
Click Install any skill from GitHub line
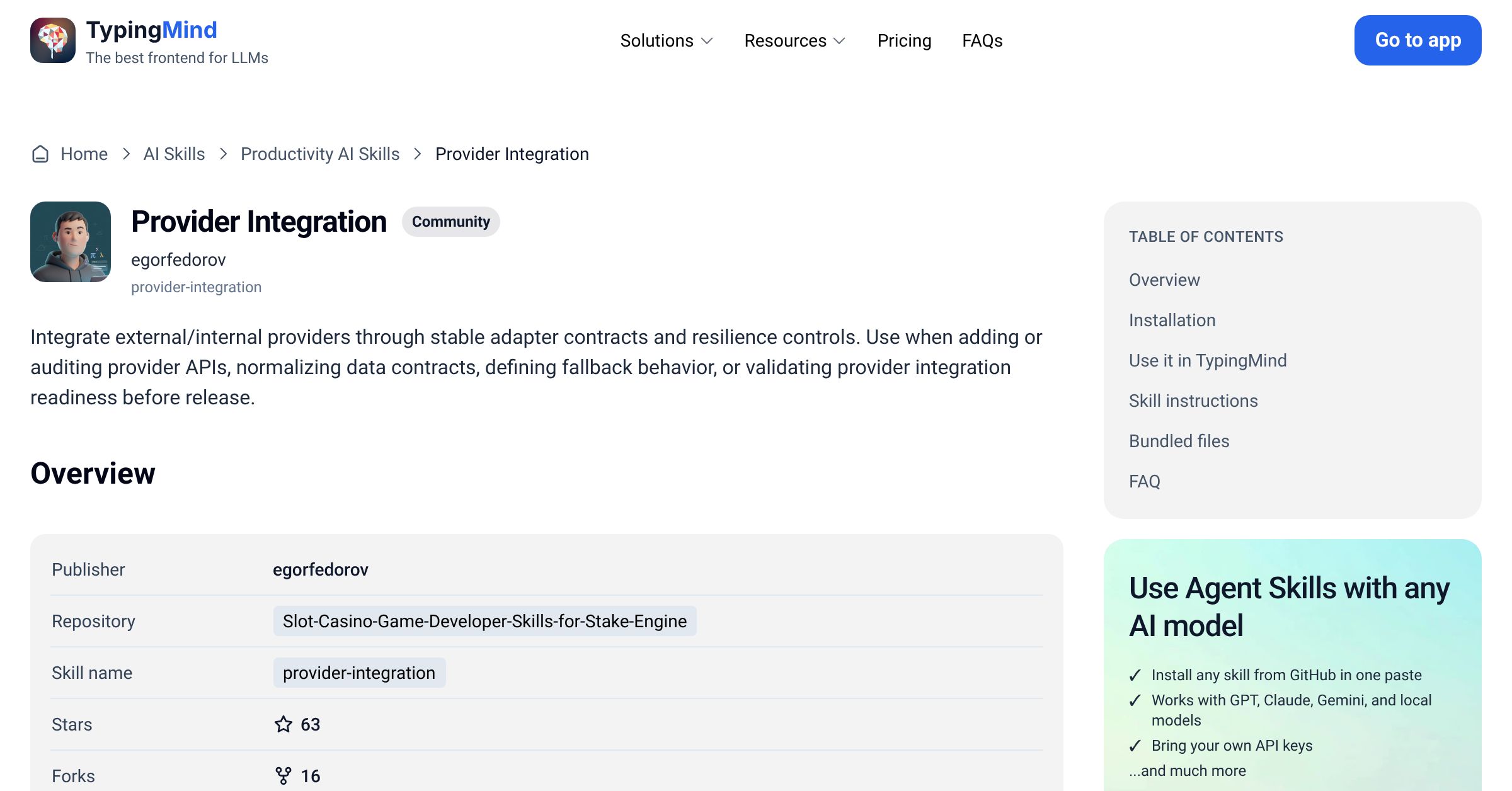click(x=1286, y=675)
